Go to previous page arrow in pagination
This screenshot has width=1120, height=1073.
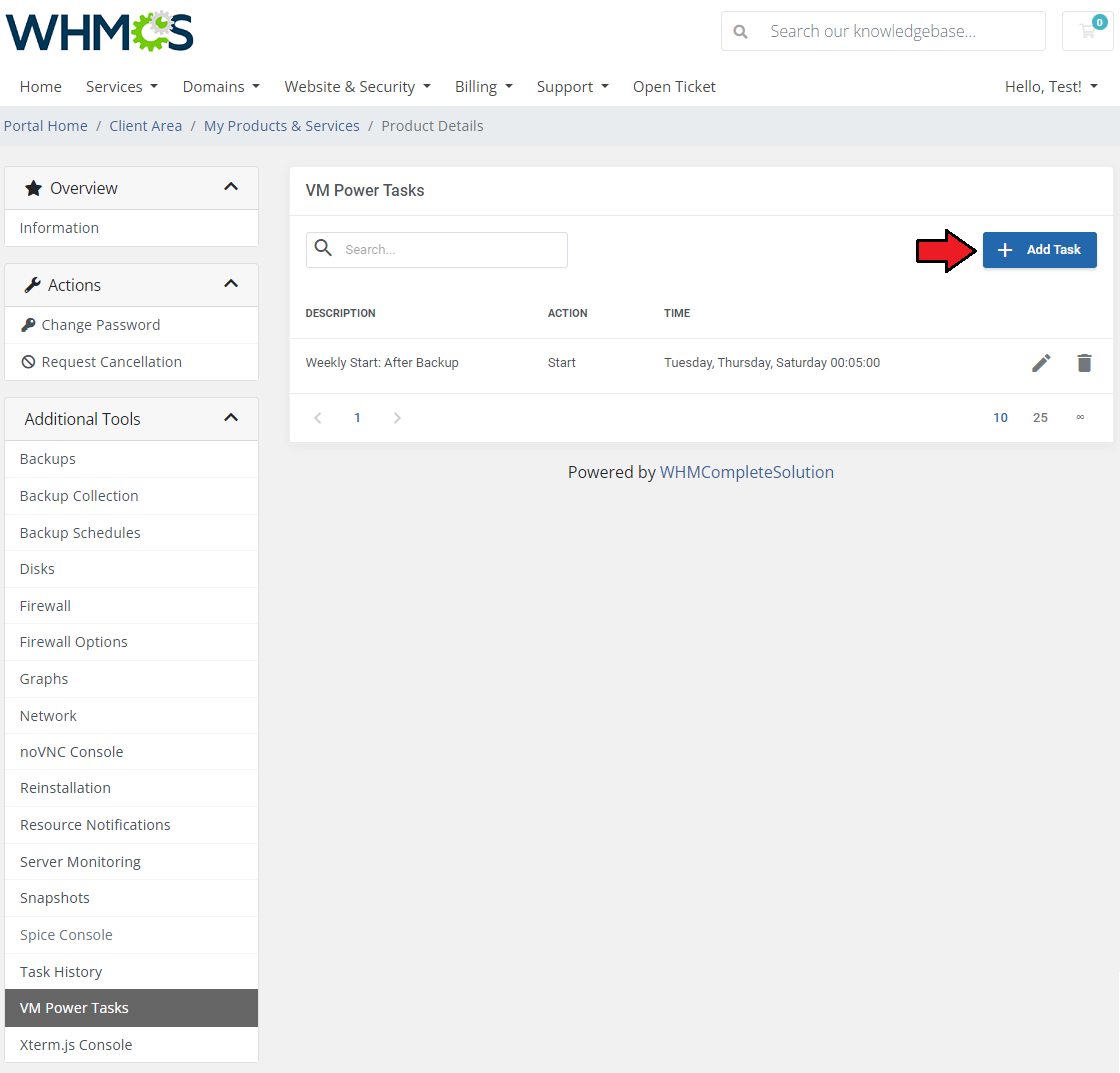click(x=318, y=418)
